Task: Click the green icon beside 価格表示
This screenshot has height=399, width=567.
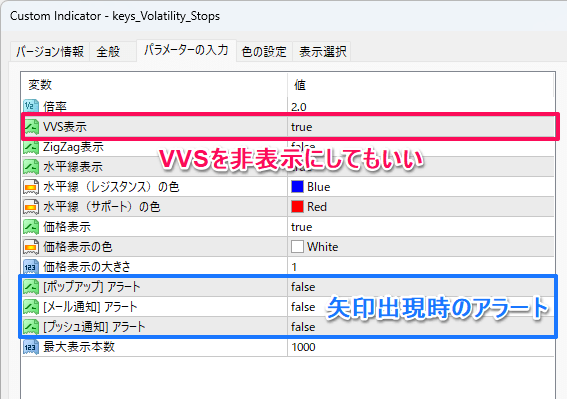Action: click(x=31, y=227)
